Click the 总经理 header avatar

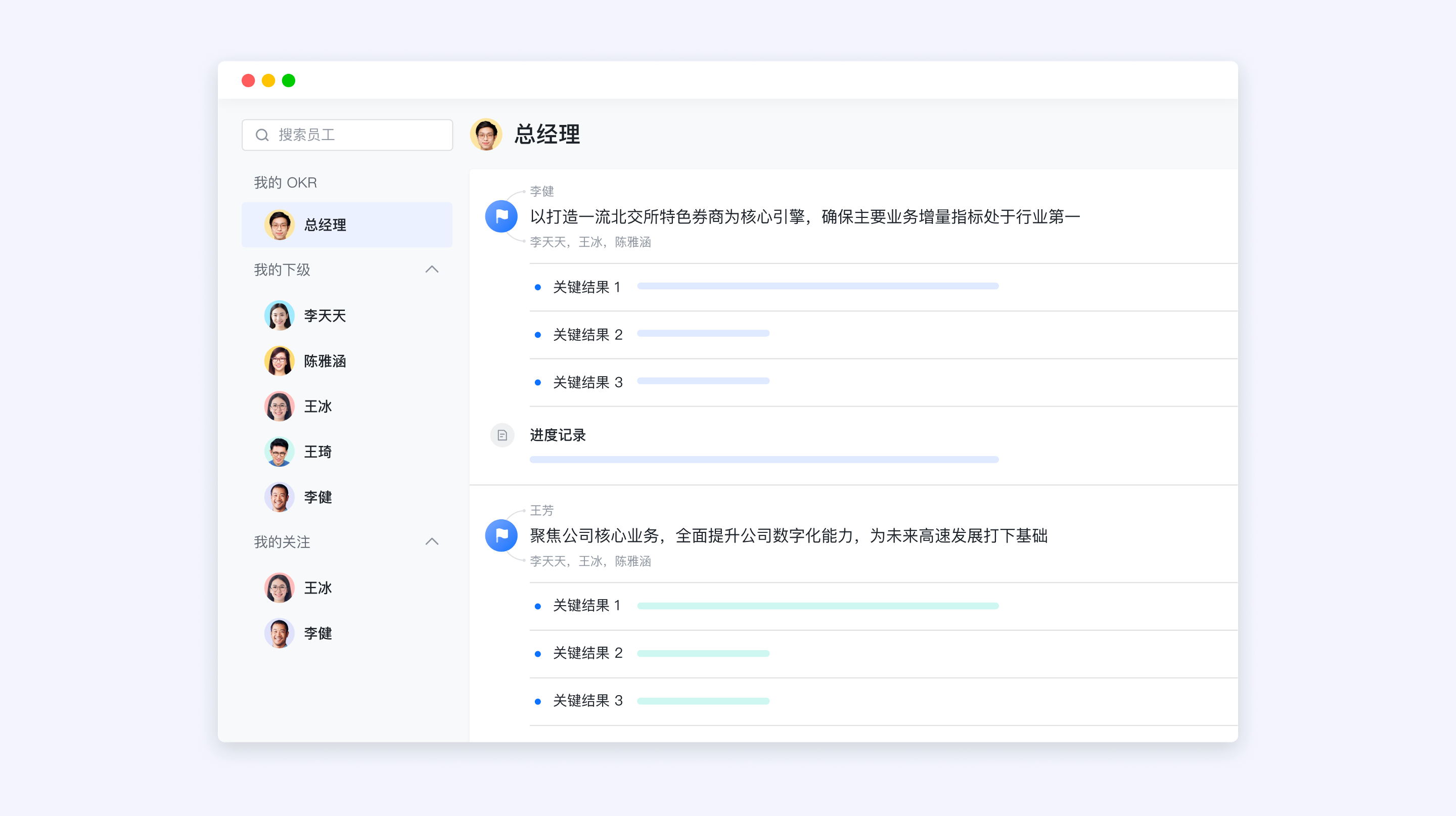[x=486, y=134]
